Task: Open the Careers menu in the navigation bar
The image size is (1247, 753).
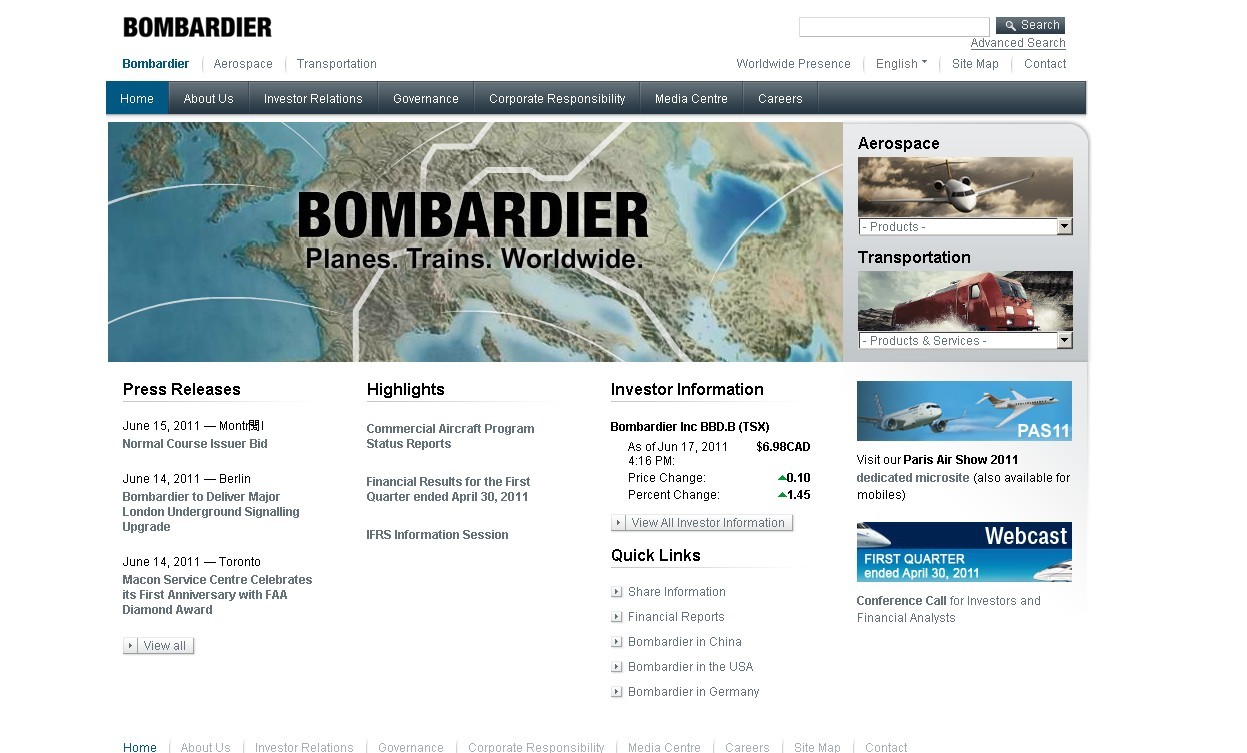Action: pyautogui.click(x=780, y=99)
